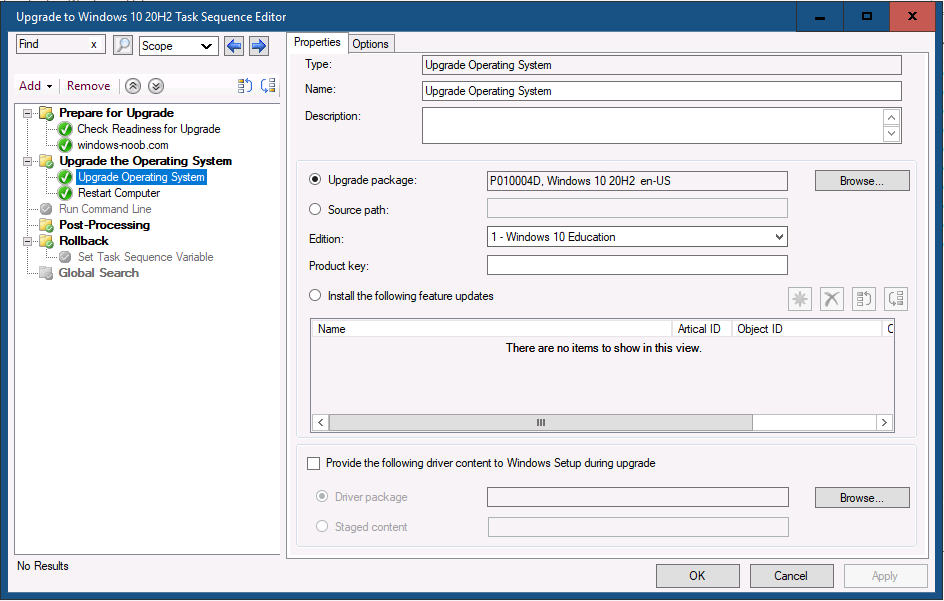Viewport: 944px width, 601px height.
Task: Clear the Find box with x
Action: pyautogui.click(x=94, y=45)
